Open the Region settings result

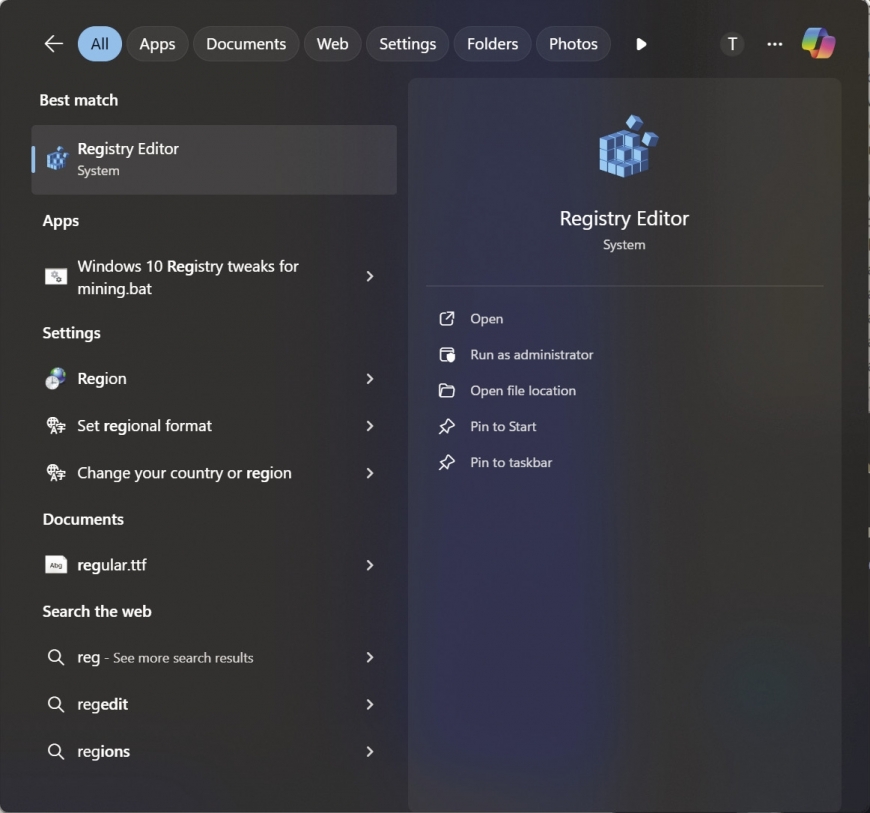(x=214, y=378)
